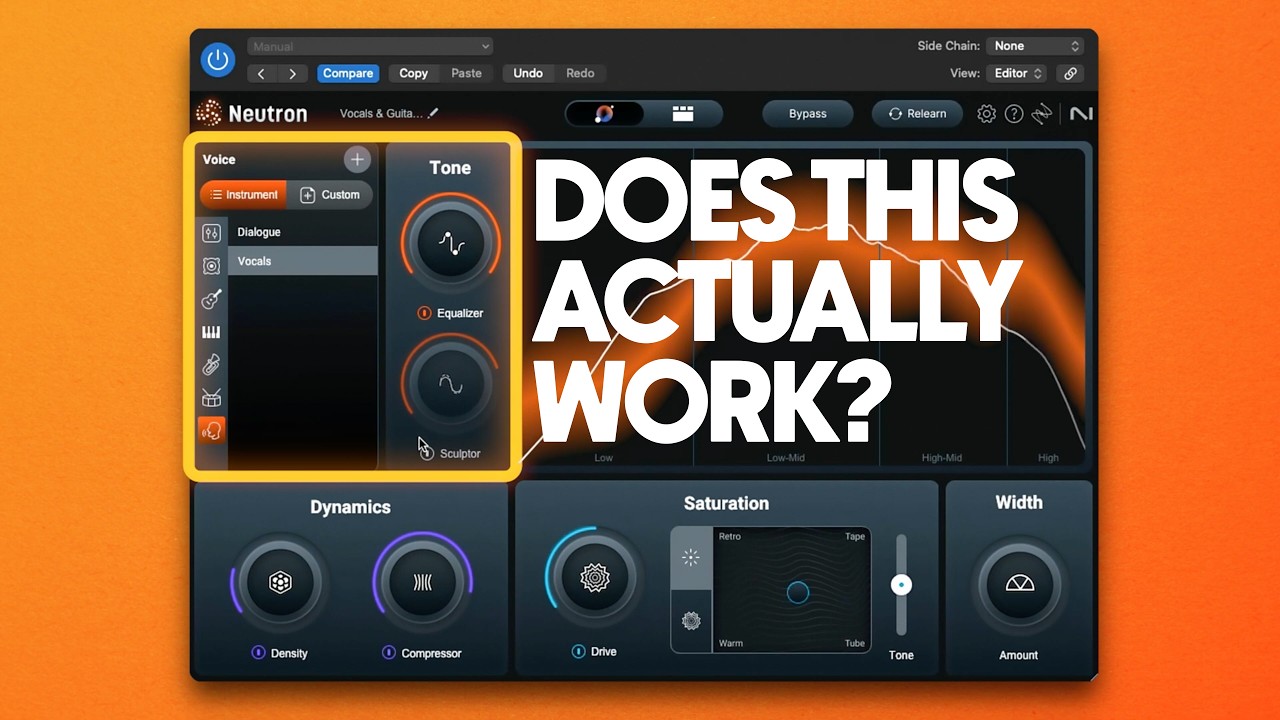The height and width of the screenshot is (720, 1280).
Task: Select the bass speaker category icon
Action: (211, 266)
